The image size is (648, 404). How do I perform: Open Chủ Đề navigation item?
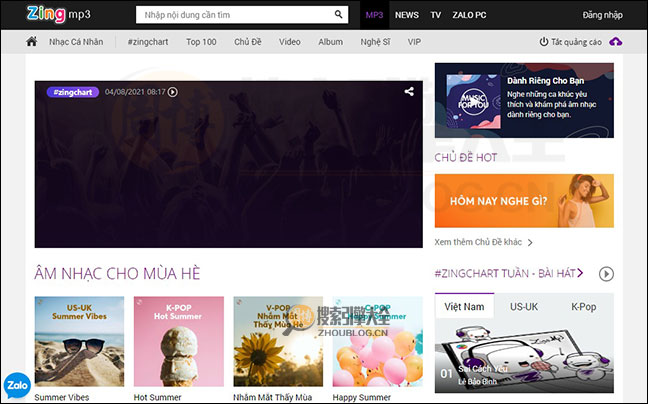(248, 42)
